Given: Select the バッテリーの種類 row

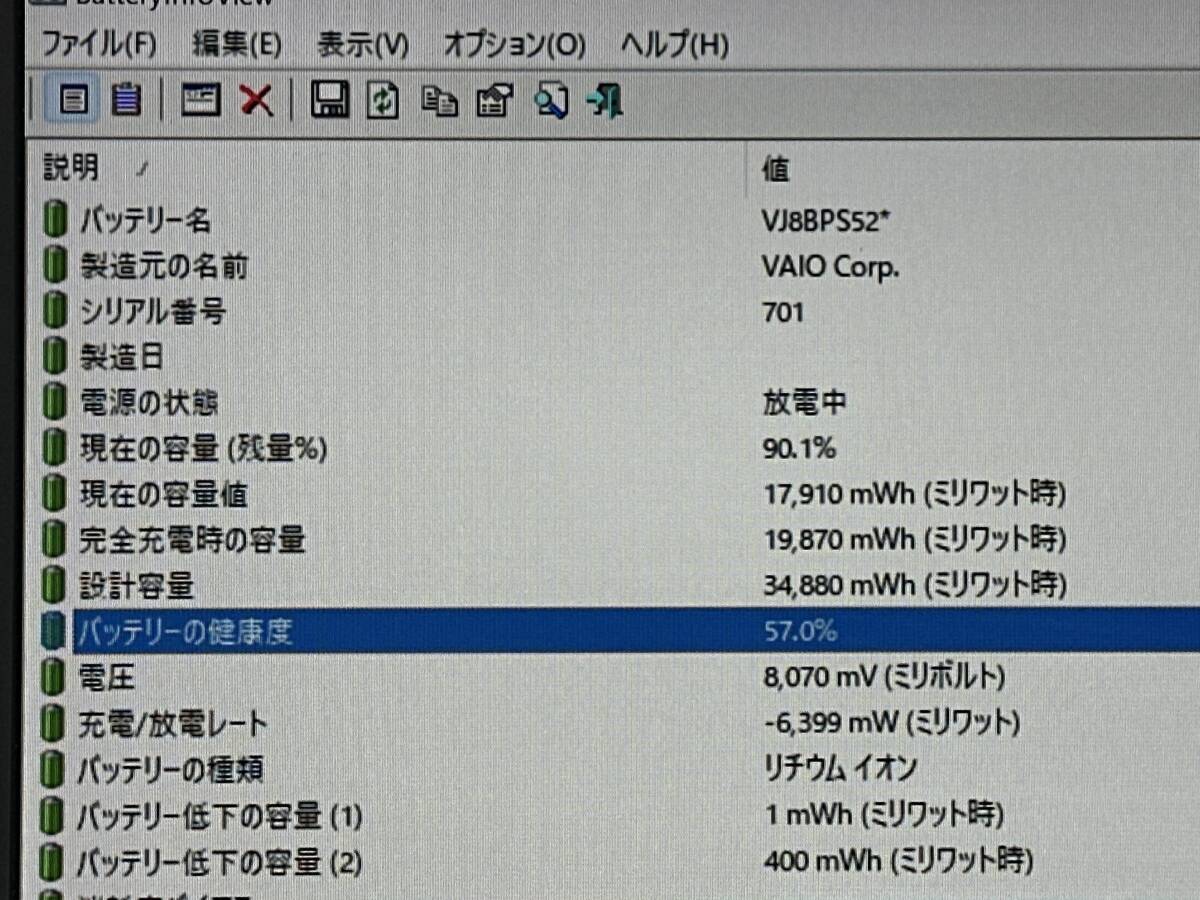Looking at the screenshot, I should pyautogui.click(x=620, y=770).
